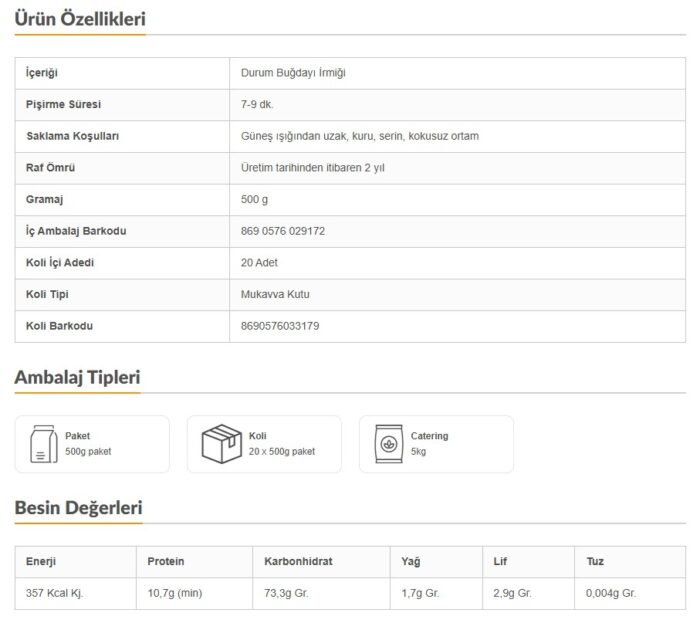Select the Paket 500g paket card
This screenshot has width=700, height=623.
point(92,444)
